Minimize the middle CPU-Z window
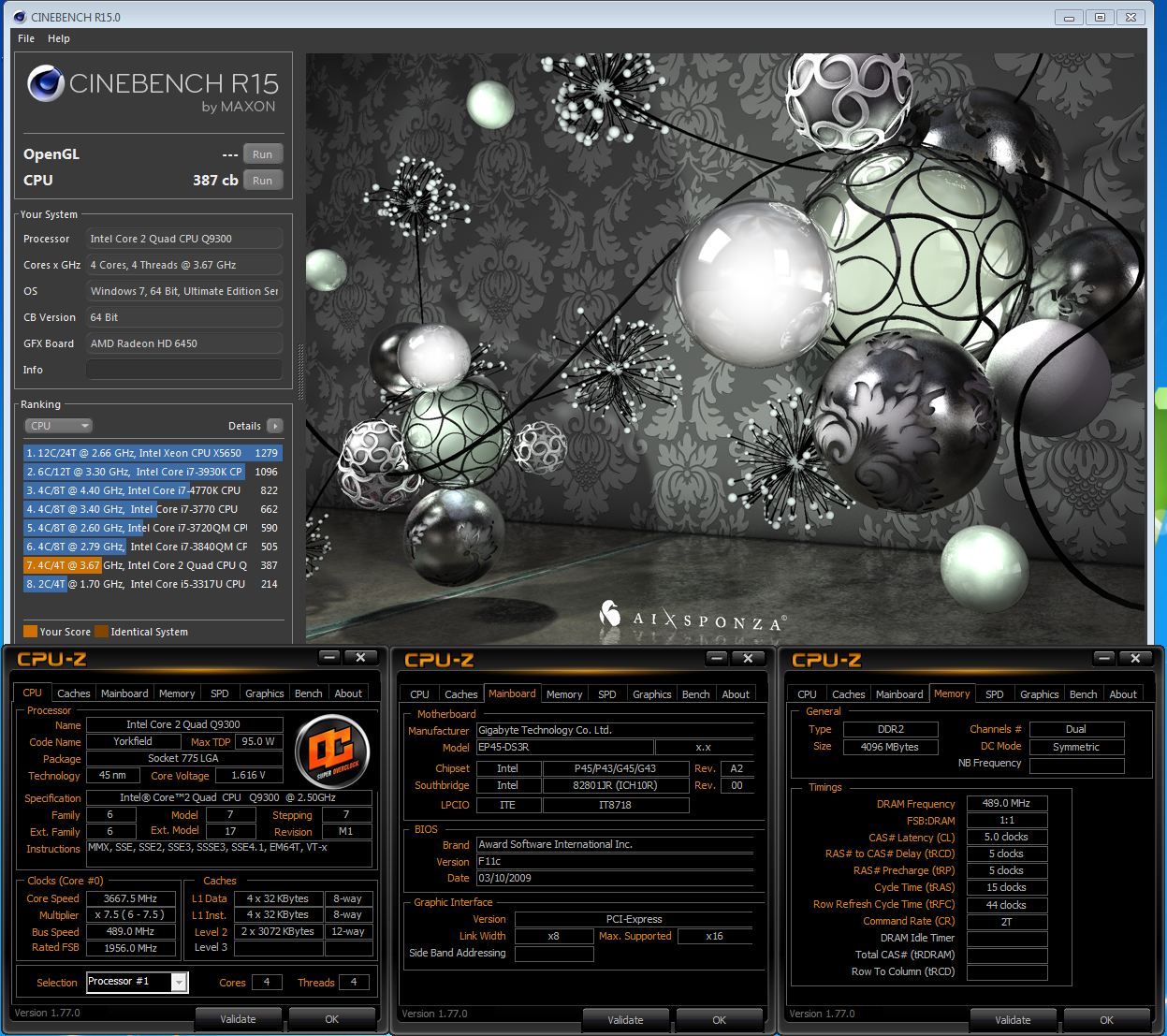Screen dimensions: 1167x1036 717,659
